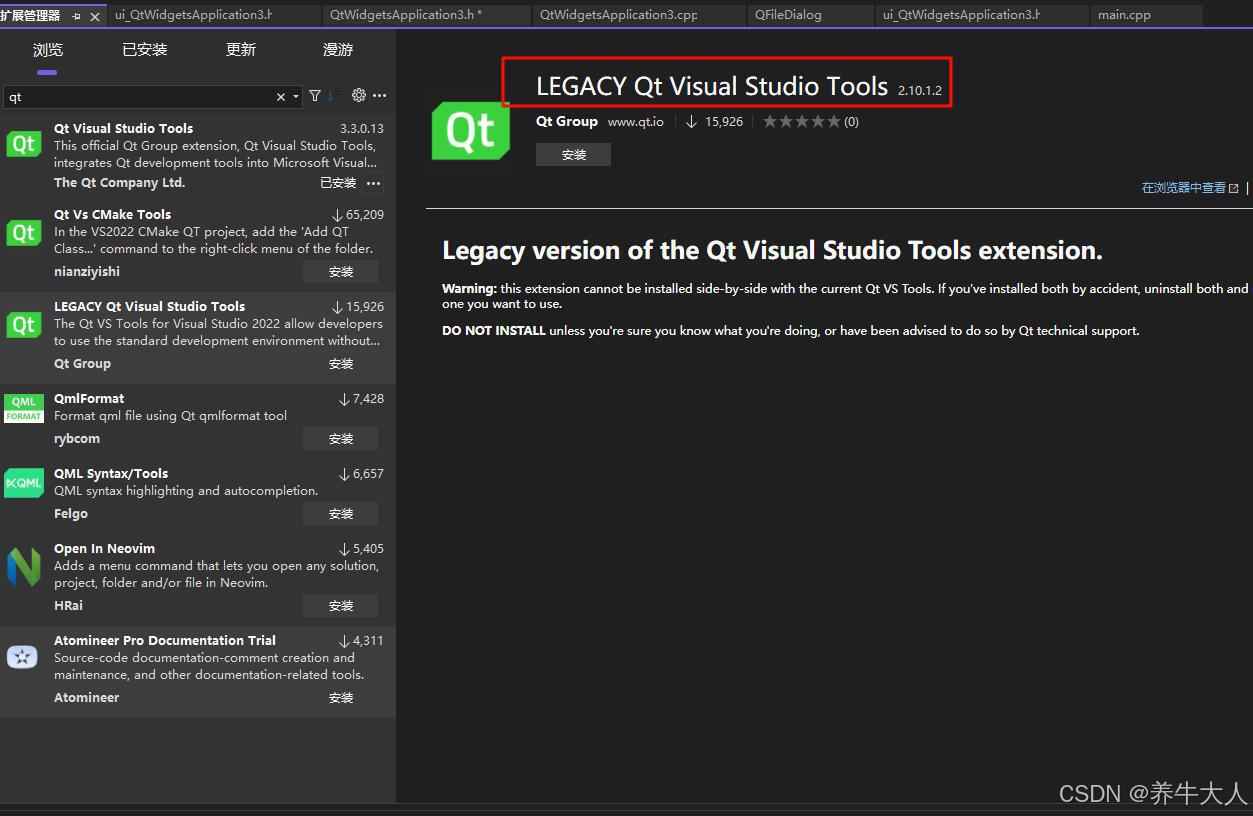Open extension manager settings gear
The height and width of the screenshot is (816, 1253).
(359, 96)
